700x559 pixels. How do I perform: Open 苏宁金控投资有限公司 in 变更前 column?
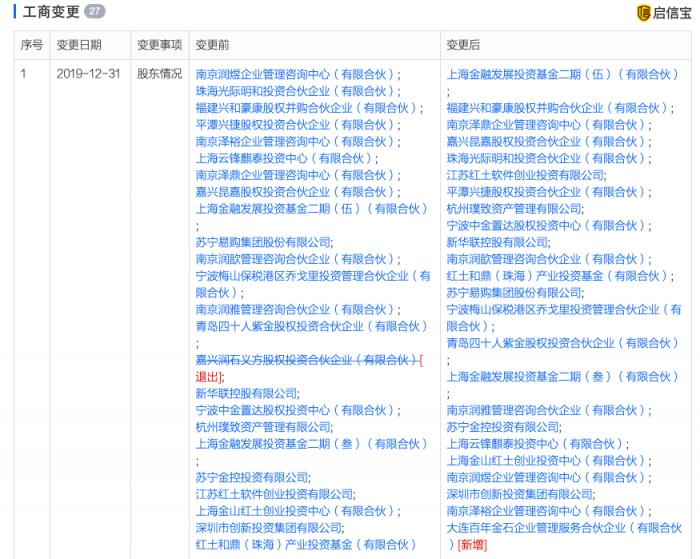[x=251, y=478]
